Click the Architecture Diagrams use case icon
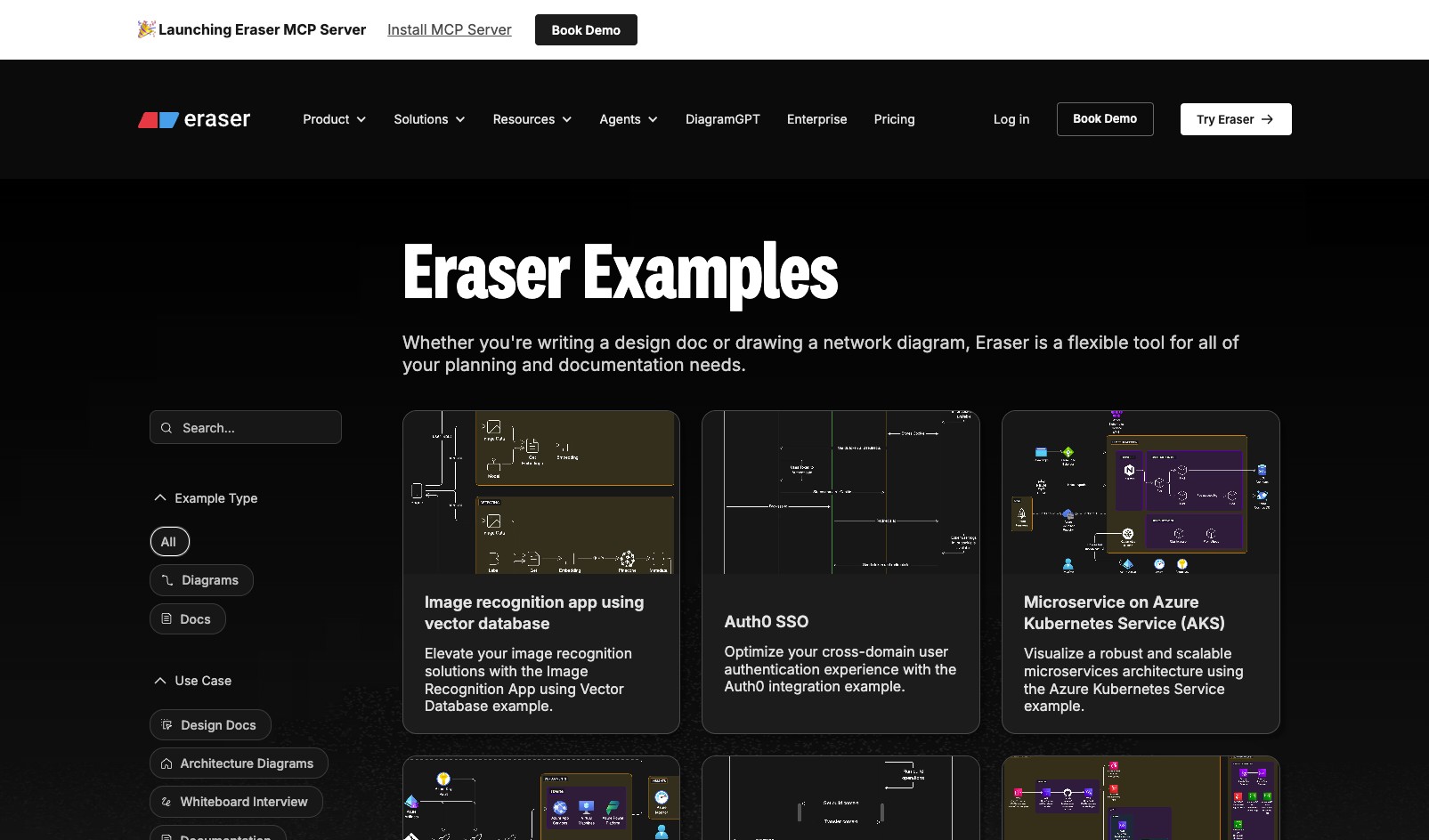The width and height of the screenshot is (1429, 840). tap(166, 763)
